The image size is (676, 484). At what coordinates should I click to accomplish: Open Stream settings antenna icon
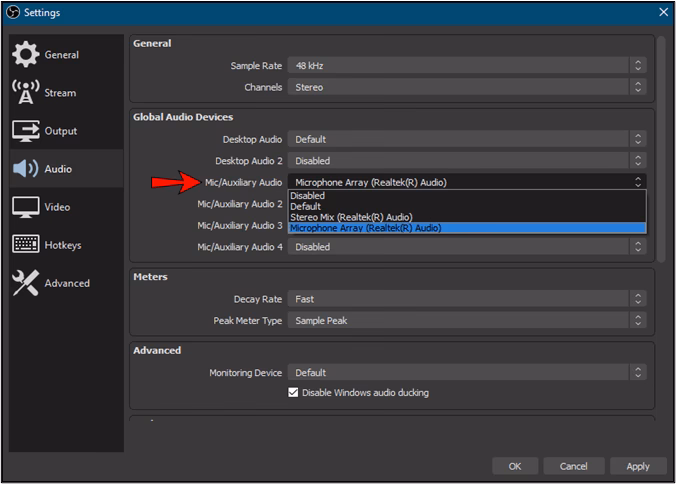coord(25,92)
